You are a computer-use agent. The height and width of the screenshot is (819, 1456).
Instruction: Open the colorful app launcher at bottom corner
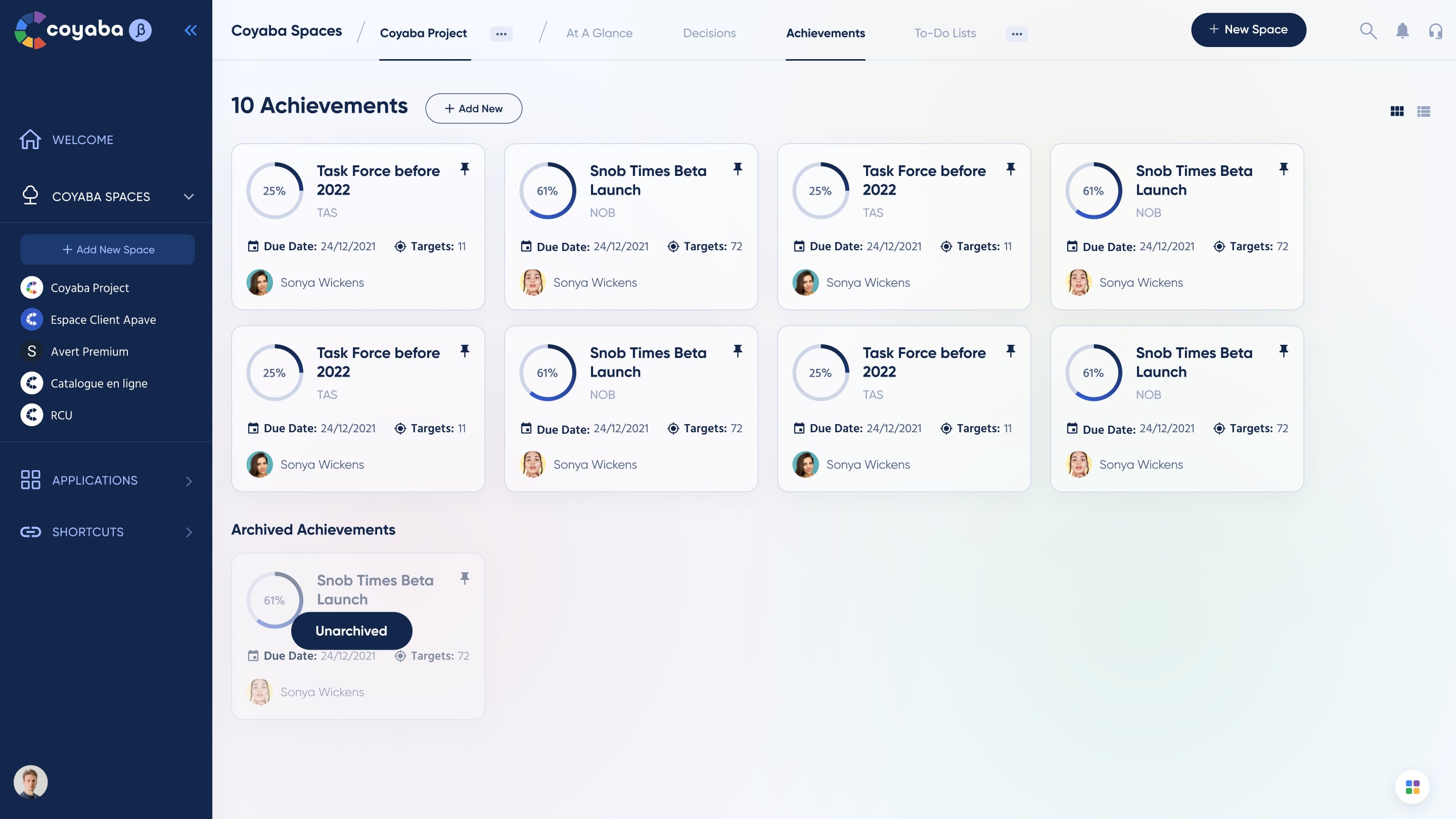tap(1412, 787)
